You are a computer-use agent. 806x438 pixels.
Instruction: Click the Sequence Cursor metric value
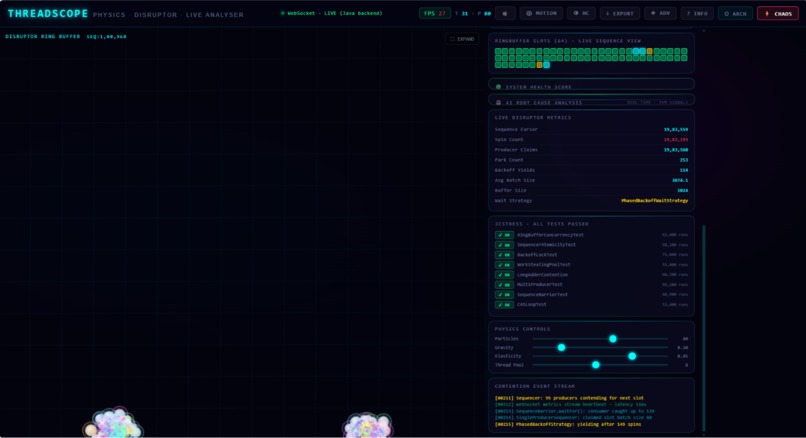pos(676,130)
